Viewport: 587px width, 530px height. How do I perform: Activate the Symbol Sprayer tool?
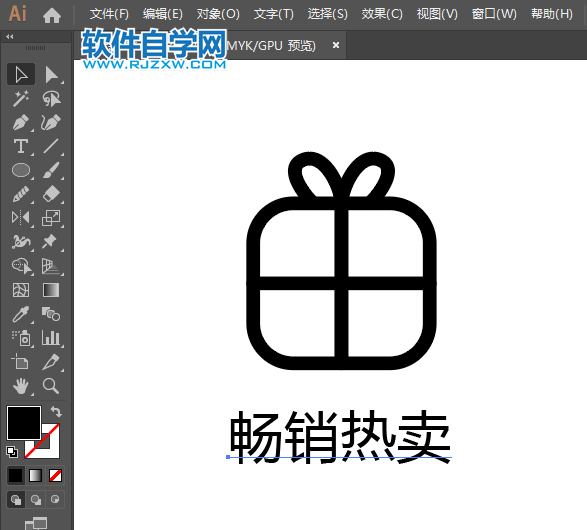pos(21,338)
